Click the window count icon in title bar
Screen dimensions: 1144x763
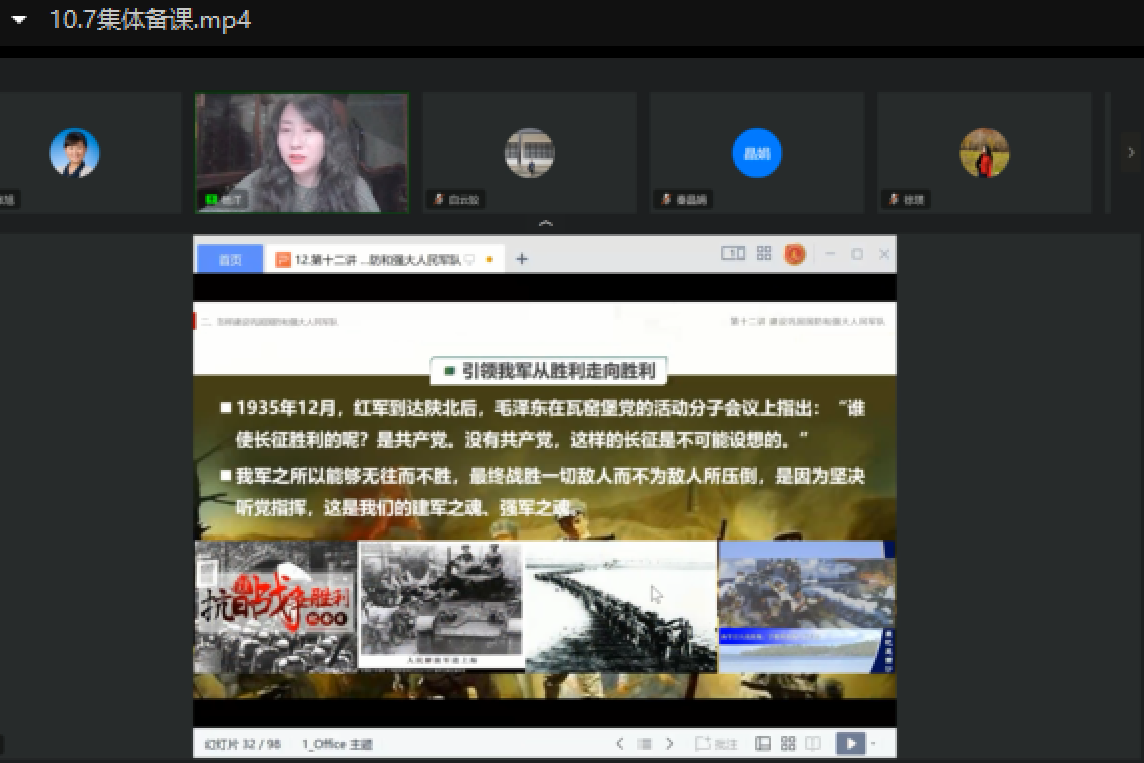point(733,254)
